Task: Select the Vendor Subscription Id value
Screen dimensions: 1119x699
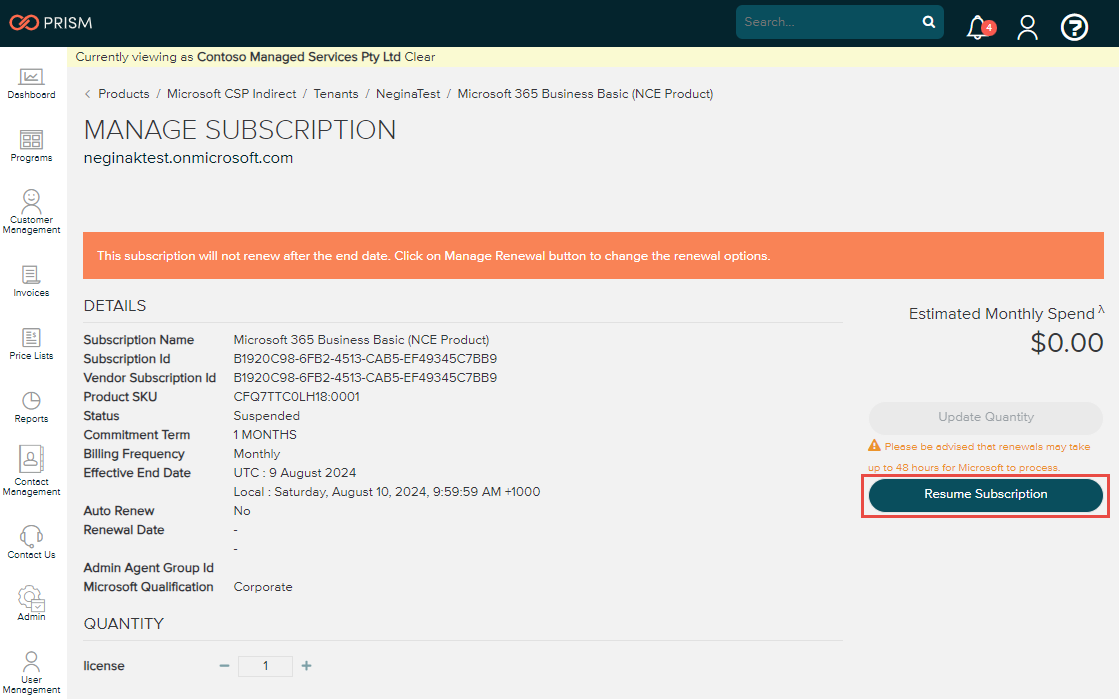Action: tap(365, 378)
